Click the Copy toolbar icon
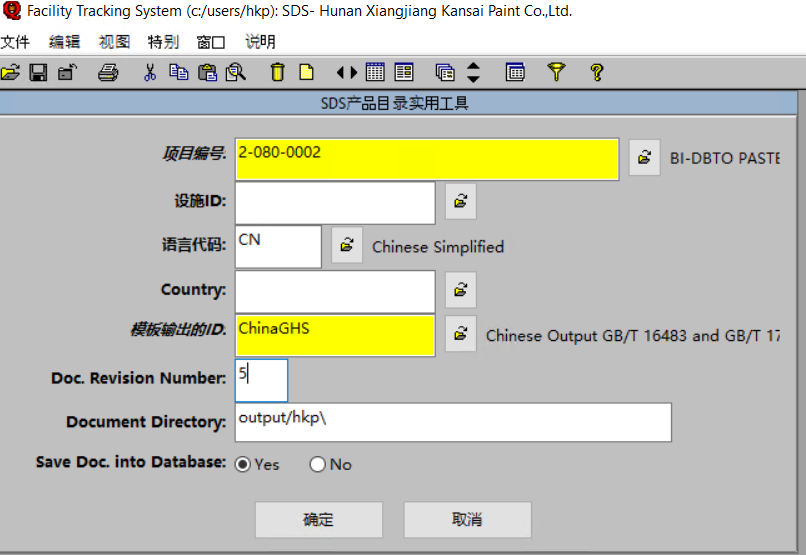The width and height of the screenshot is (806, 555). tap(179, 72)
